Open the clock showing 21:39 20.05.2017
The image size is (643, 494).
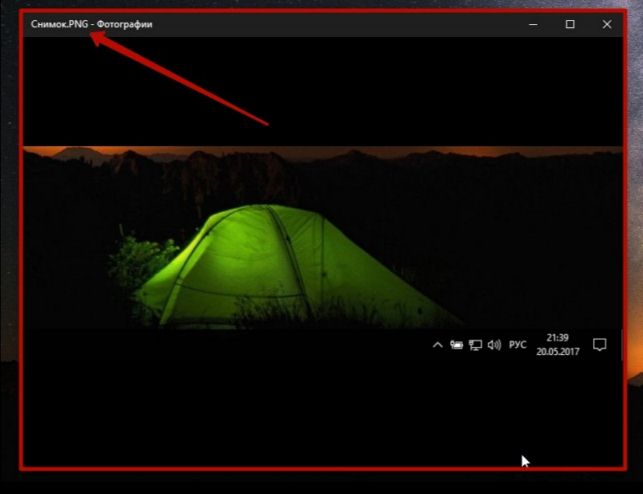558,345
